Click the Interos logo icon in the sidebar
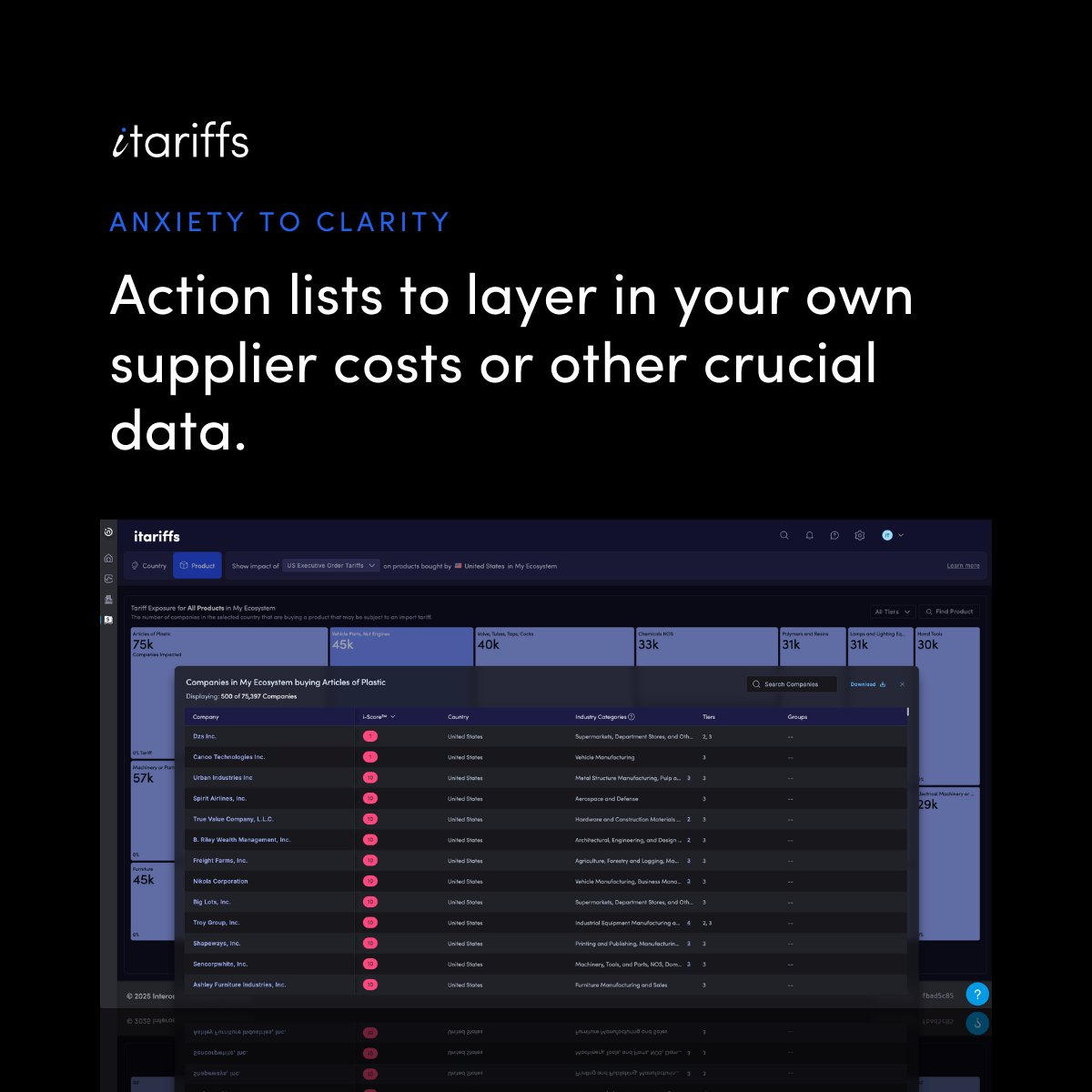 point(108,532)
